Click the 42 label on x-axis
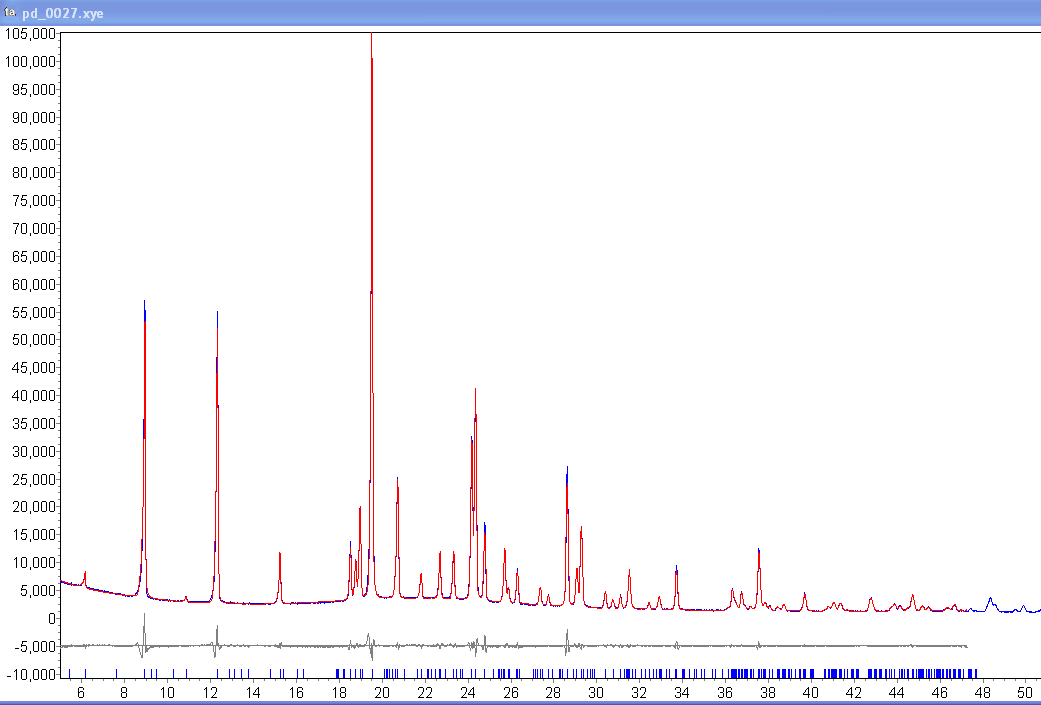The image size is (1041, 705). pos(854,692)
